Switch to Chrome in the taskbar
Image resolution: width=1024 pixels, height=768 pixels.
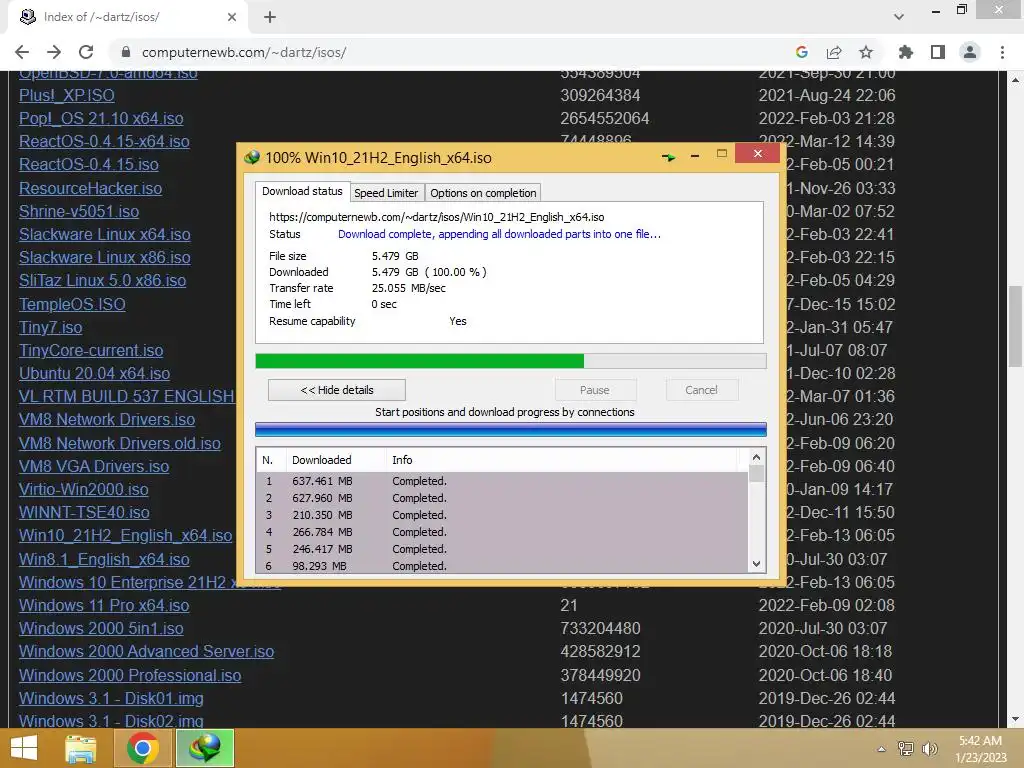coord(142,748)
